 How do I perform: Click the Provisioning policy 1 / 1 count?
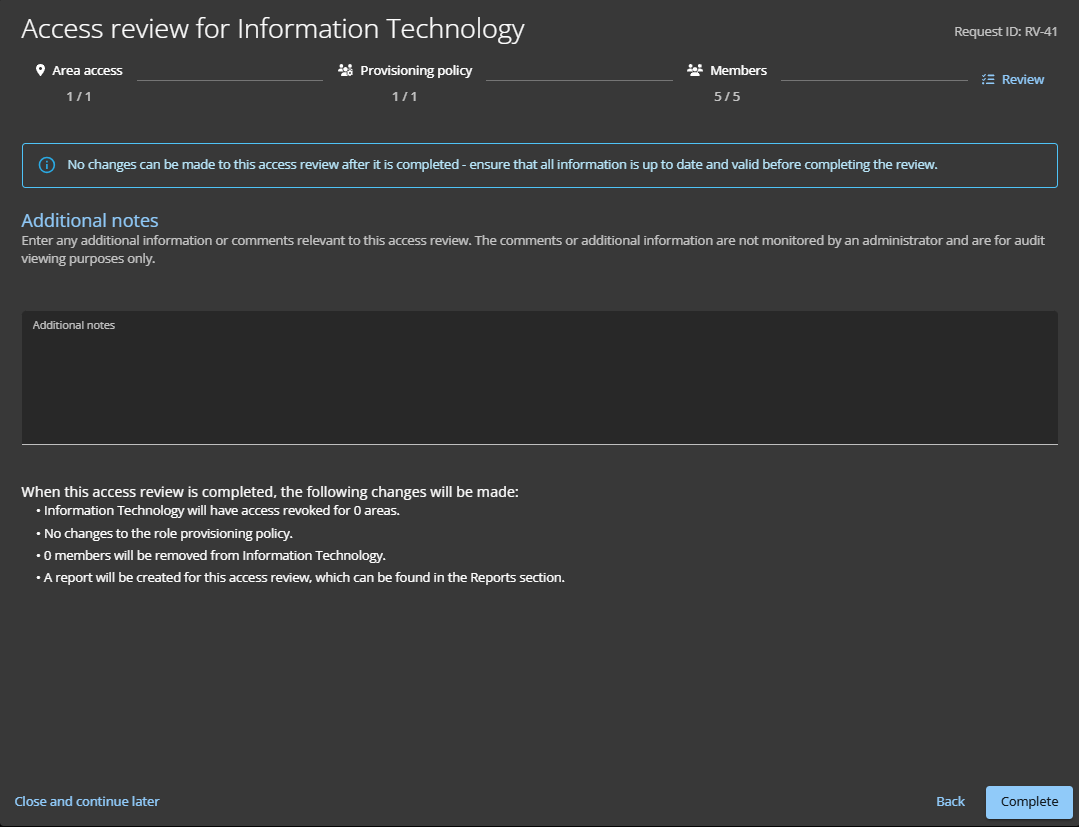click(404, 97)
